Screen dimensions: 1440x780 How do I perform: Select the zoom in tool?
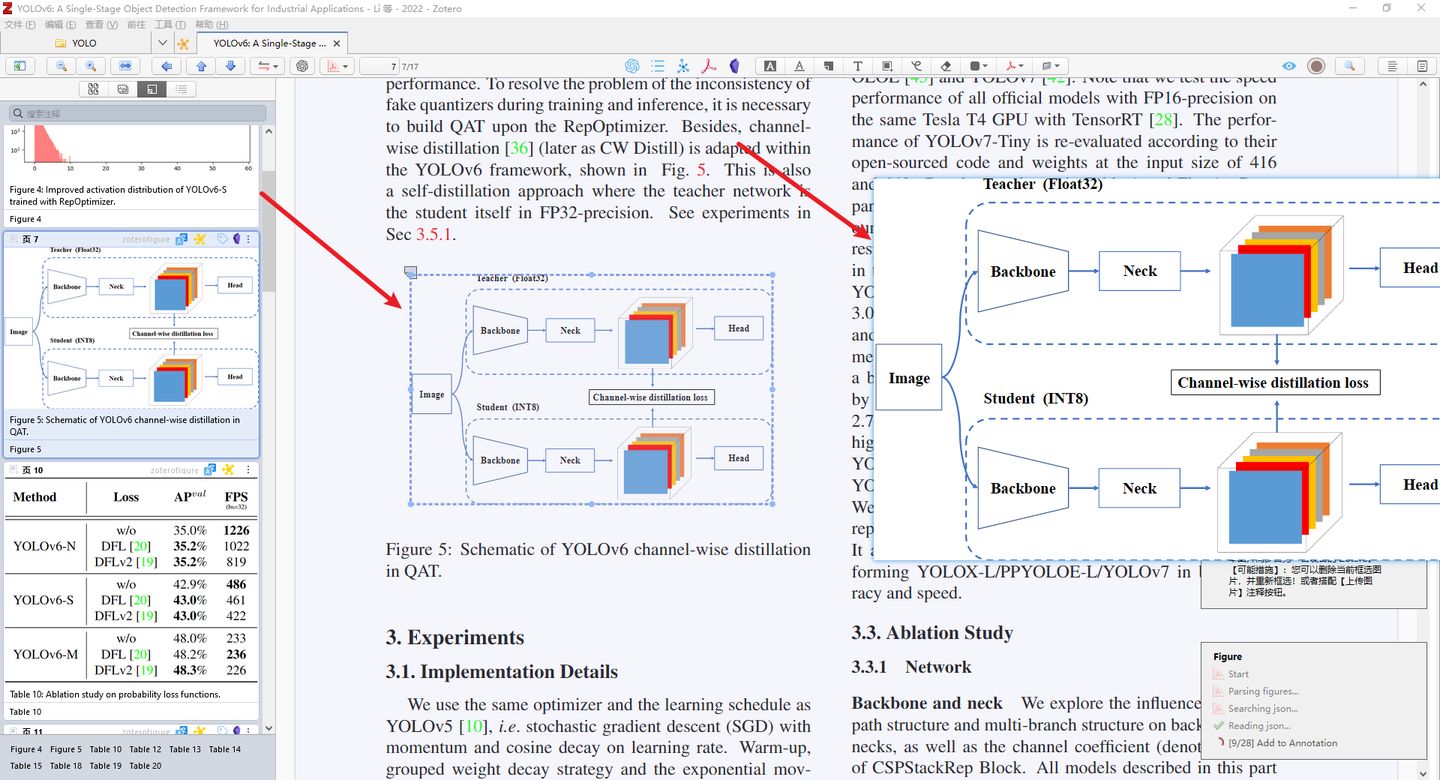92,65
